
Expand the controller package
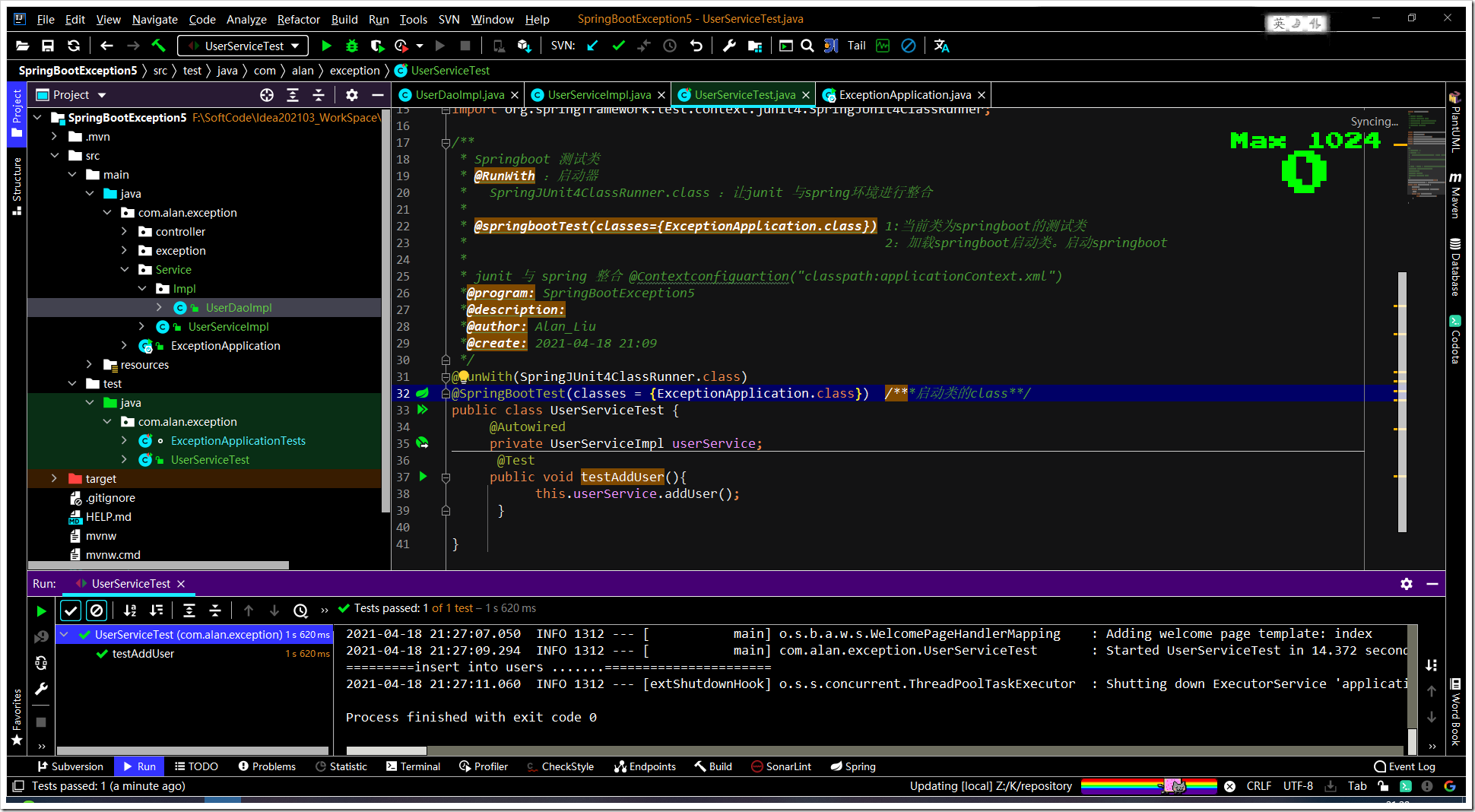pyautogui.click(x=125, y=232)
